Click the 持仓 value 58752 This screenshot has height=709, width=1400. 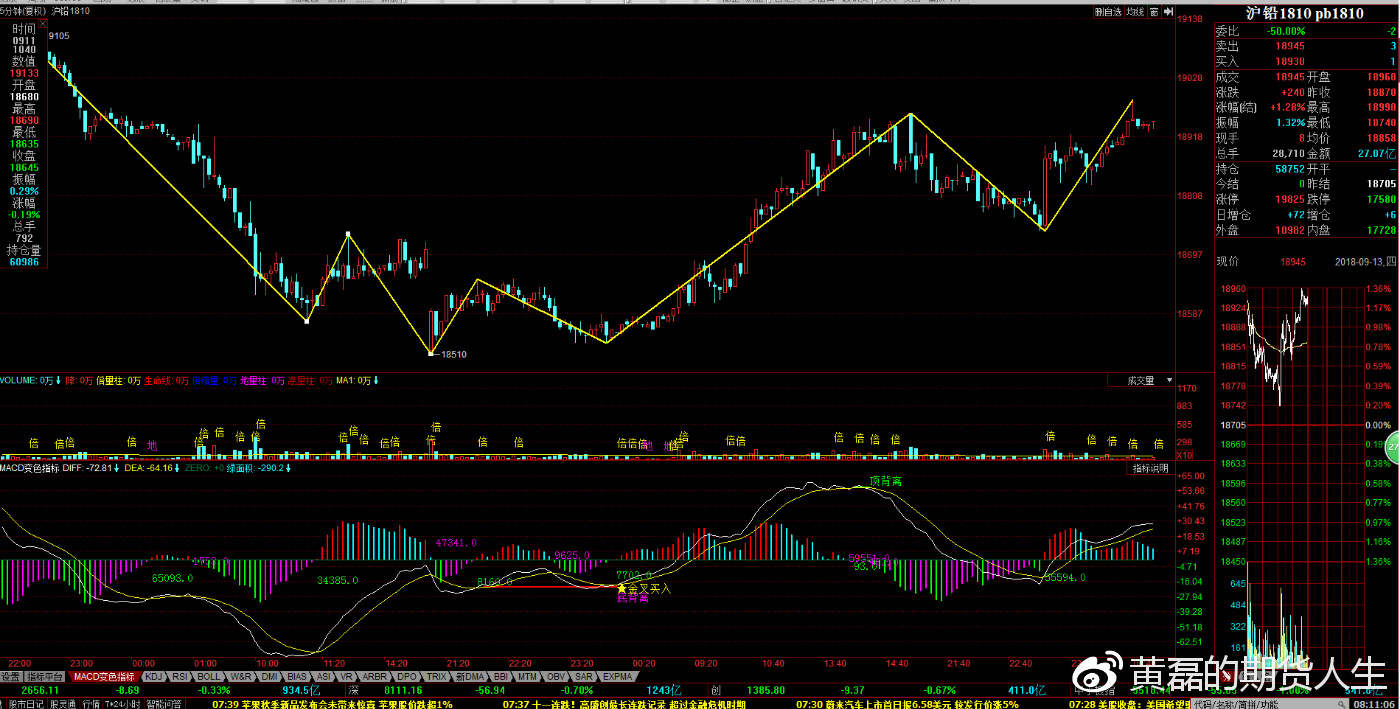pos(1290,169)
